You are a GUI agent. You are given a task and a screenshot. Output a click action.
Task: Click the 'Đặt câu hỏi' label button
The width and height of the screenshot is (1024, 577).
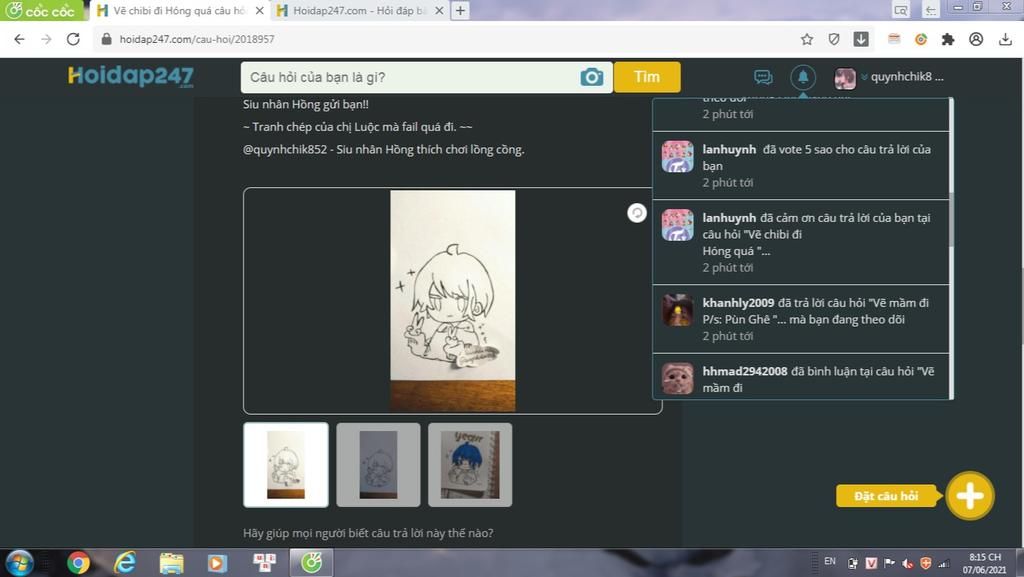[887, 496]
